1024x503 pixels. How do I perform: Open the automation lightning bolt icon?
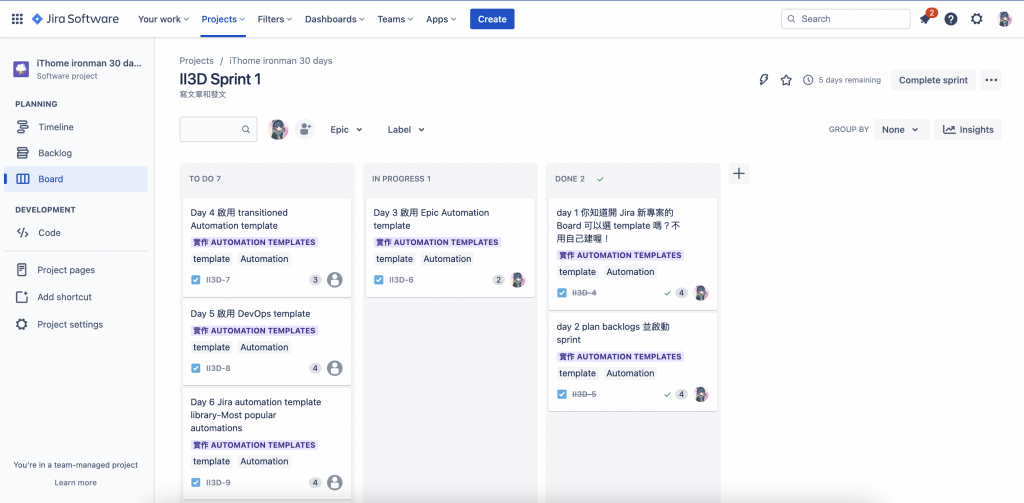[763, 80]
